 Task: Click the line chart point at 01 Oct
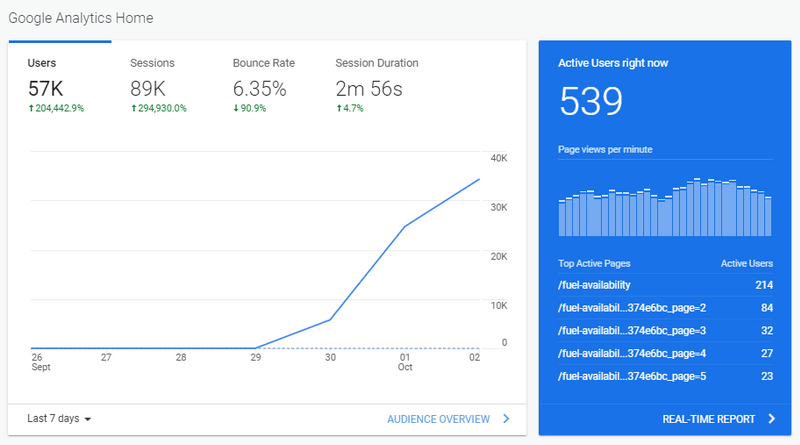coord(405,227)
